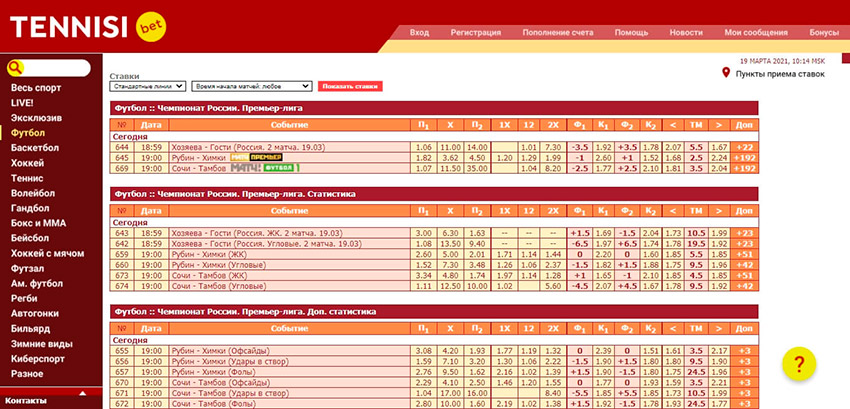
Task: Select Регби in the sidebar
Action: pyautogui.click(x=24, y=298)
